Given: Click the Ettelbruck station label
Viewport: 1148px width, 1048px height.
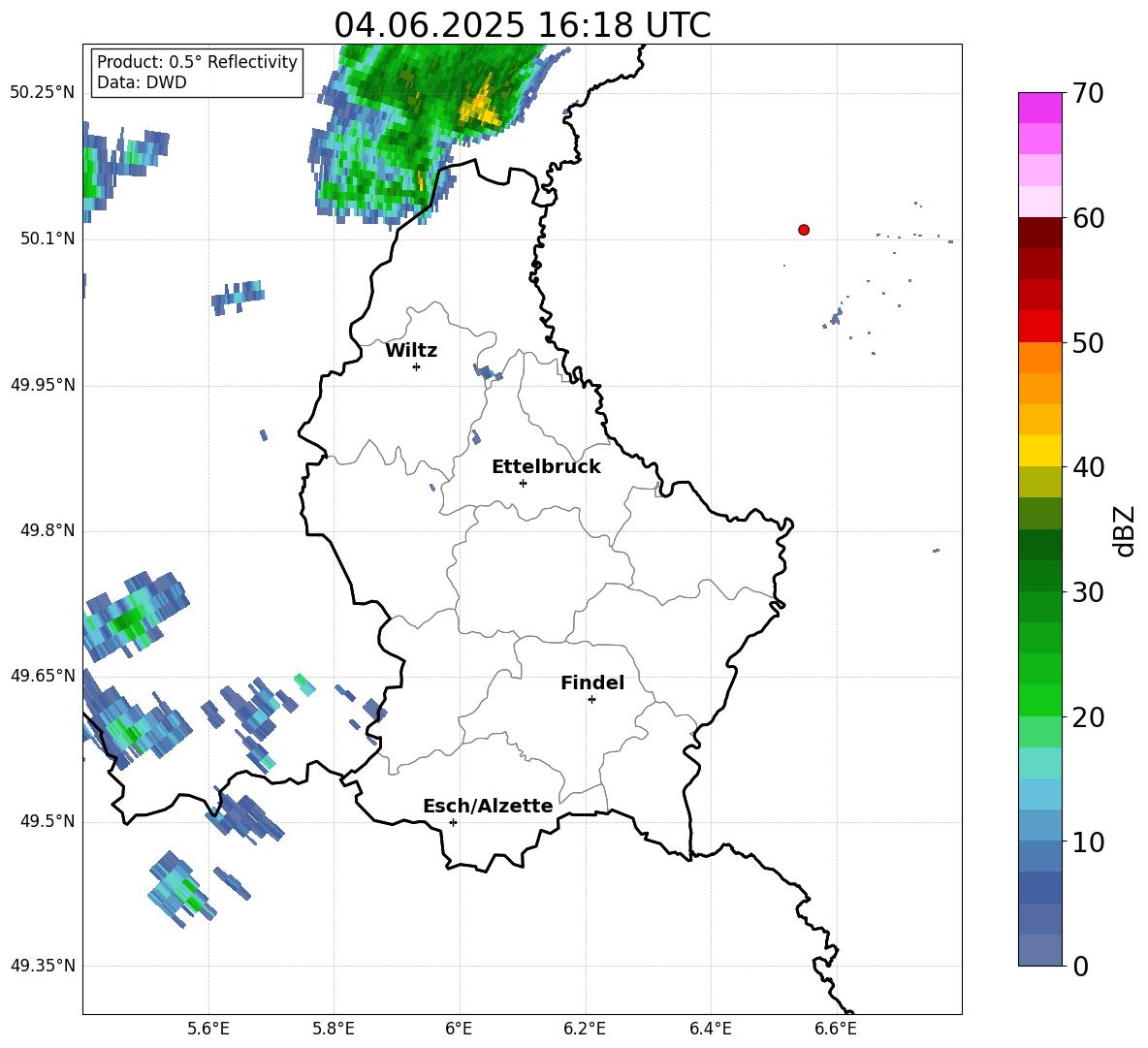Looking at the screenshot, I should [546, 467].
